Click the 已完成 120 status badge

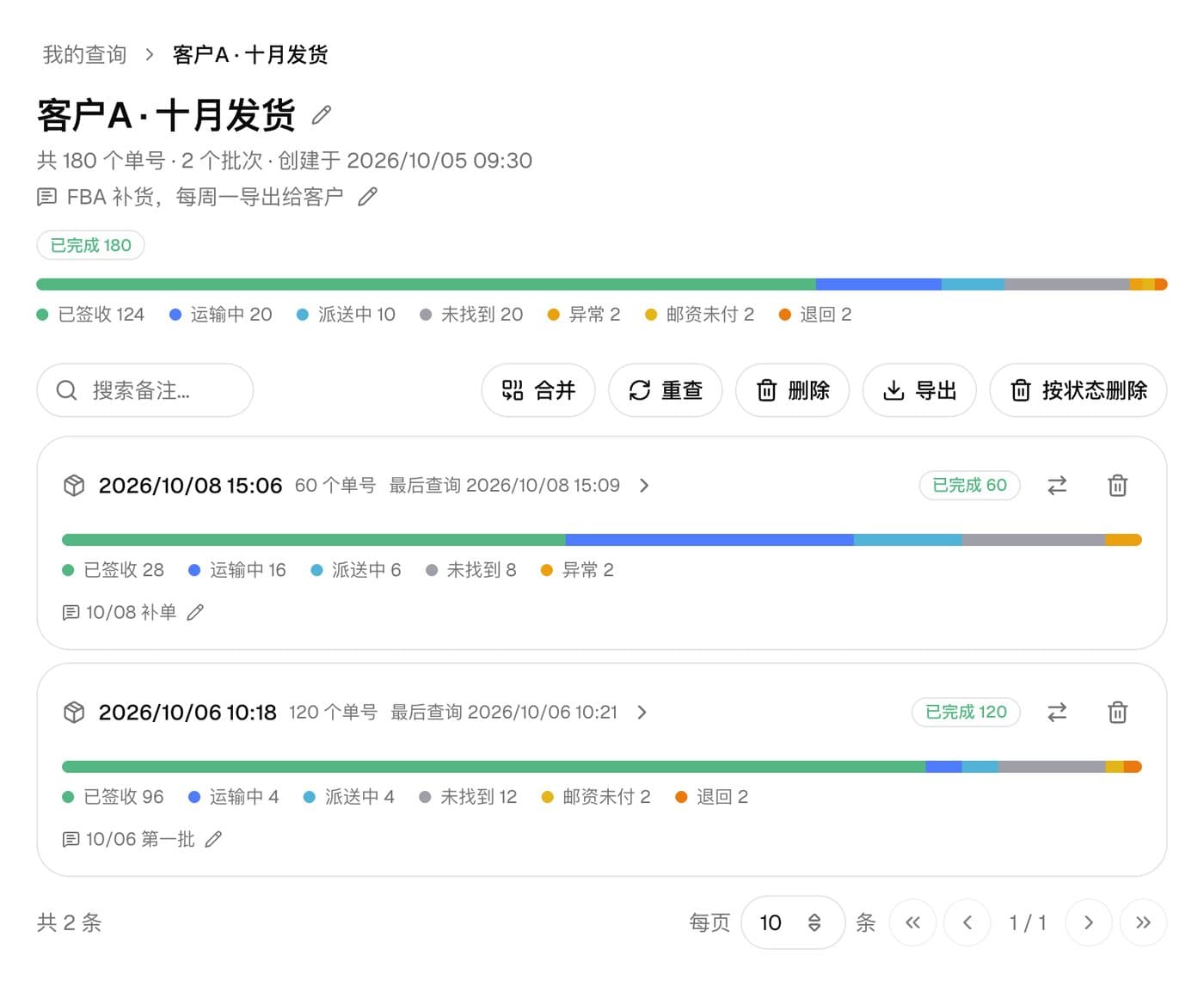click(966, 713)
